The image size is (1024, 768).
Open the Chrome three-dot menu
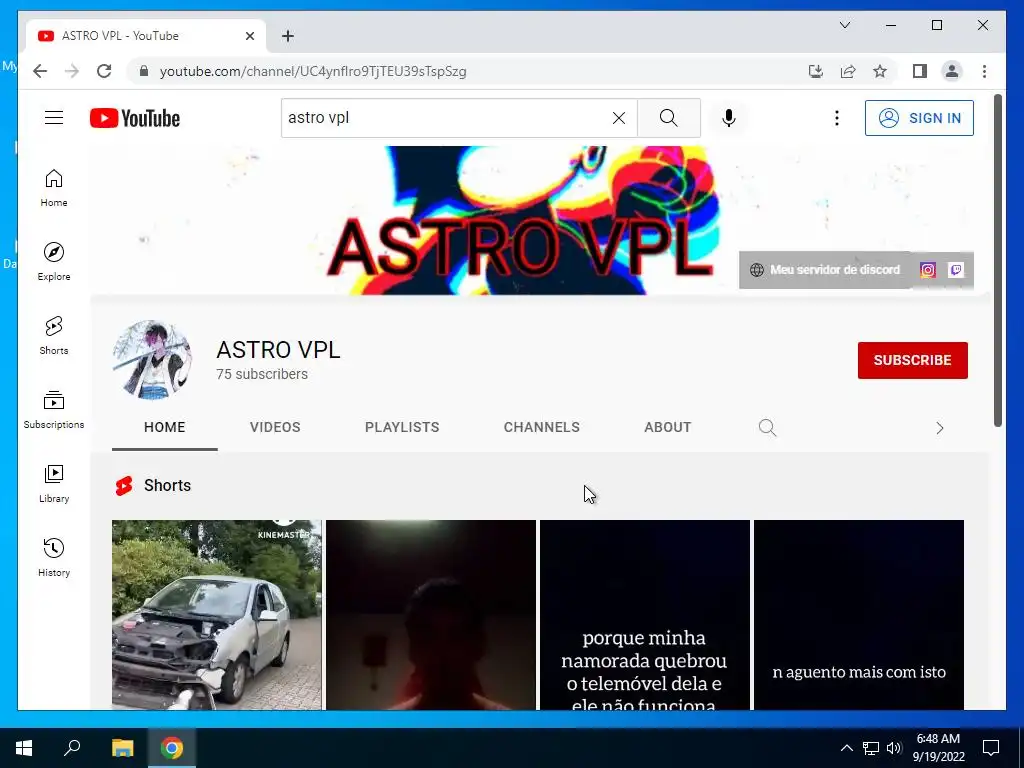coord(984,71)
